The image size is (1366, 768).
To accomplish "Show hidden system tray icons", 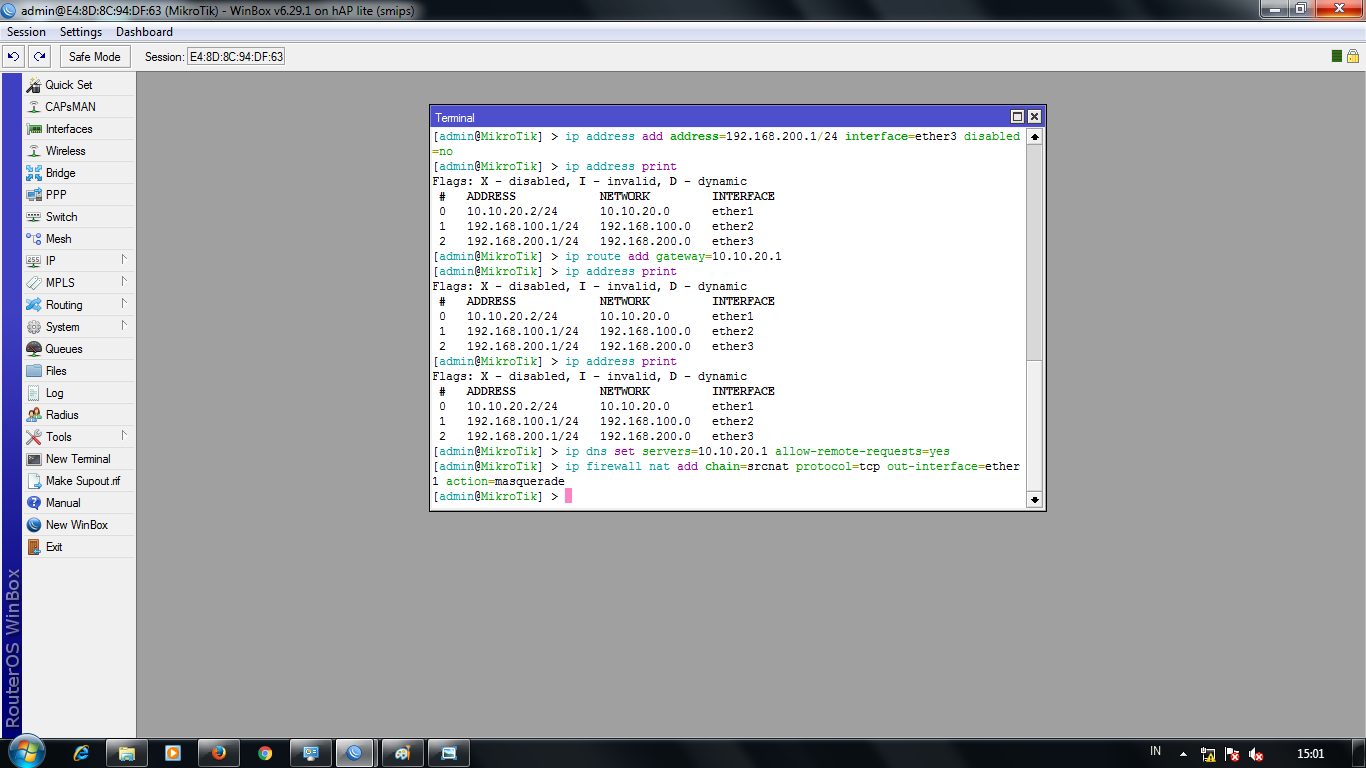I will 1184,754.
